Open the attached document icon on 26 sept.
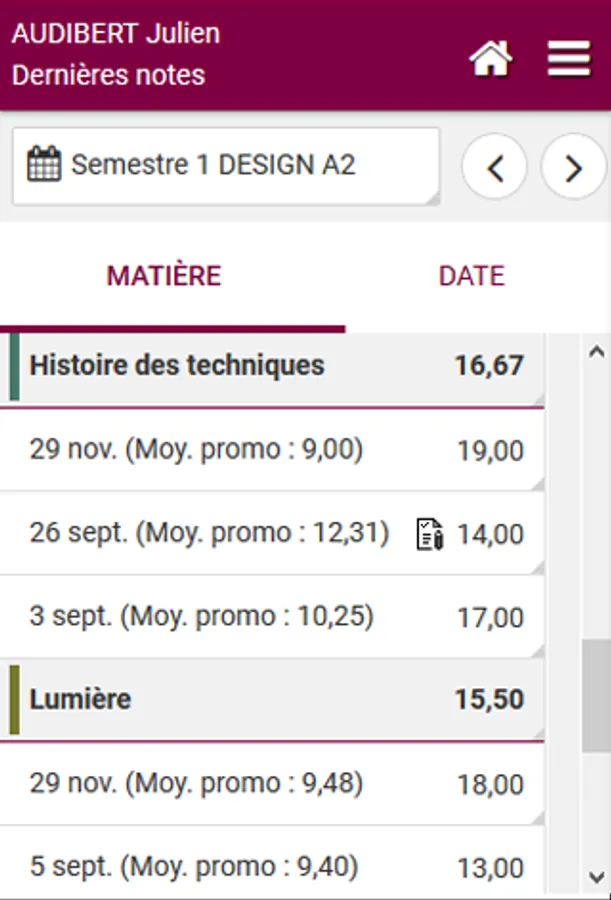611x900 pixels. (429, 534)
